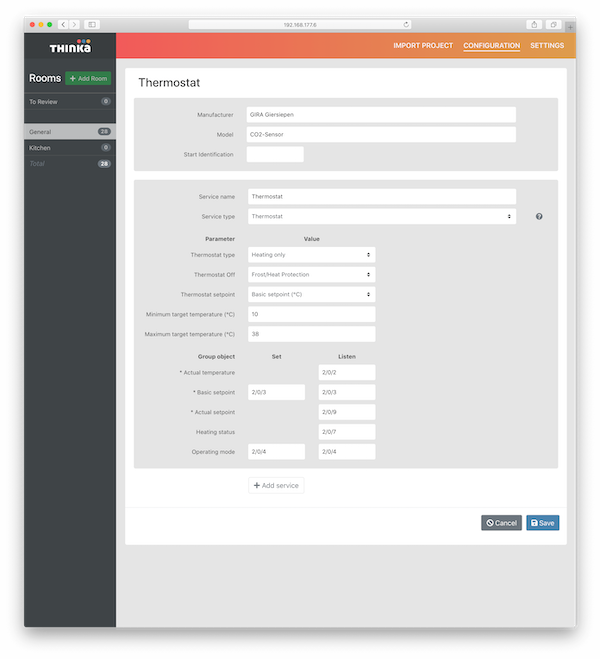The height and width of the screenshot is (659, 600).
Task: Open the Import Project tab
Action: point(423,45)
